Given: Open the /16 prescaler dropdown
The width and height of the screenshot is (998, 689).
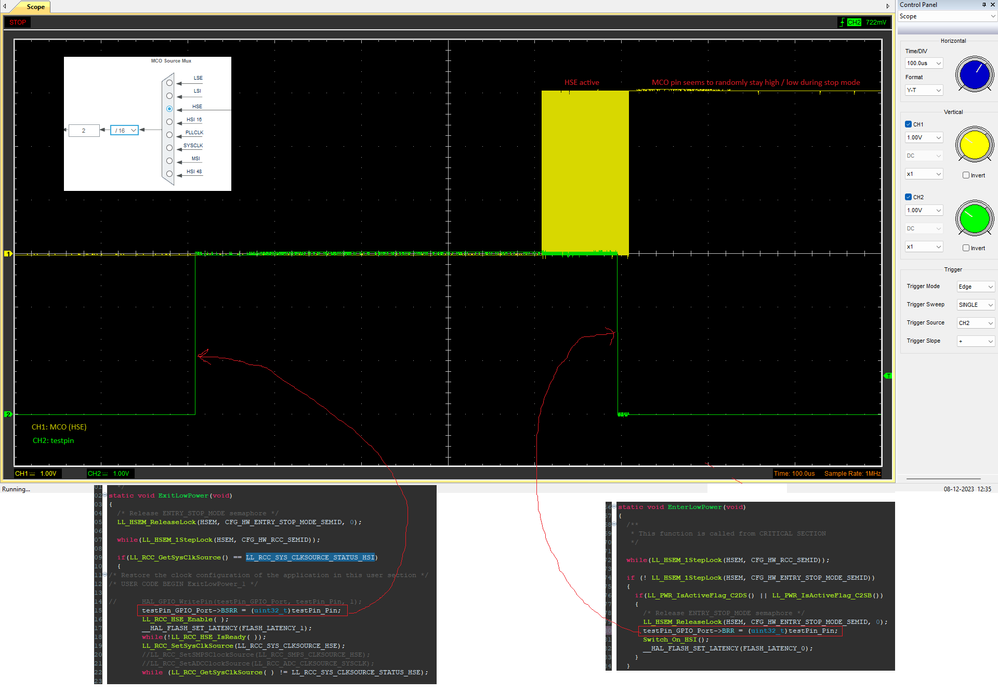Looking at the screenshot, I should click(124, 130).
